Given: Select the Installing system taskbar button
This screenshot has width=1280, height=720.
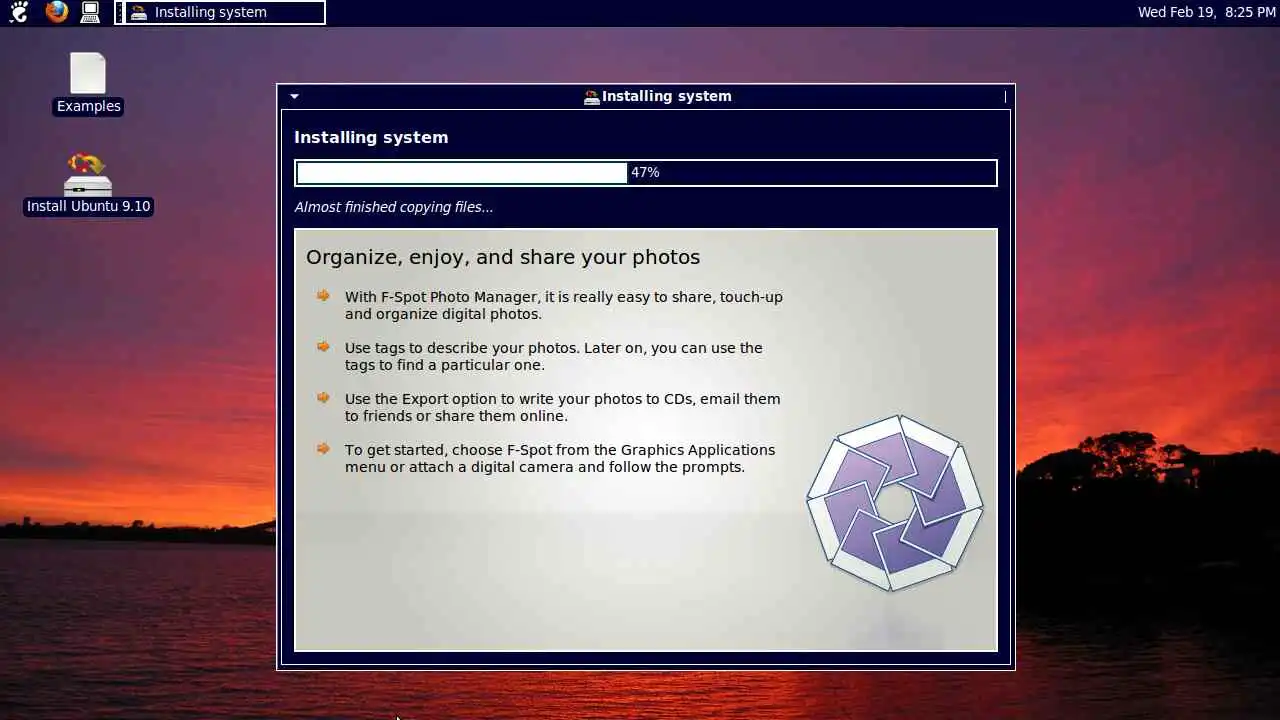Looking at the screenshot, I should [225, 12].
